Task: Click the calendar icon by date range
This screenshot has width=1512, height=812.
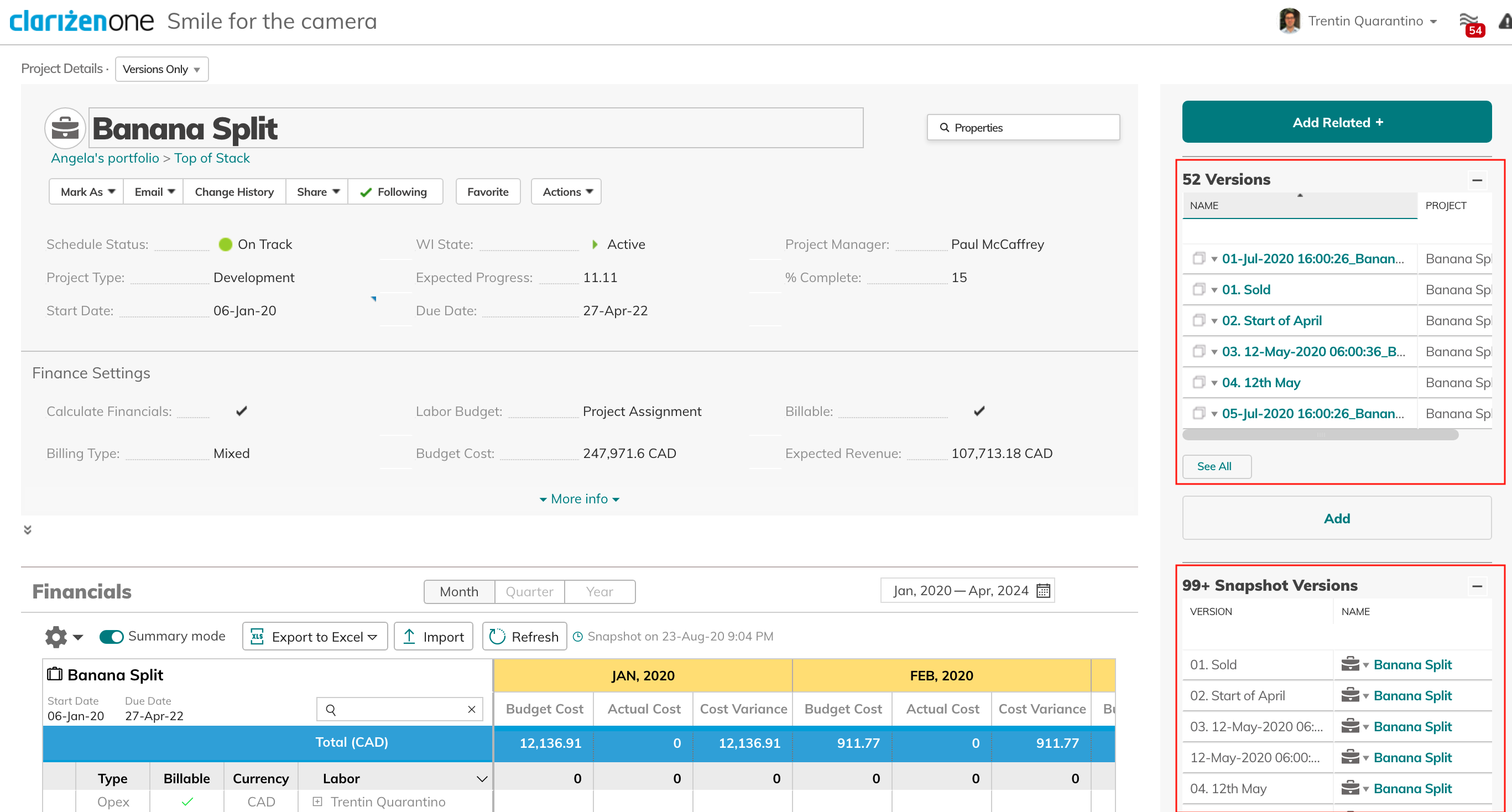Action: tap(1043, 591)
